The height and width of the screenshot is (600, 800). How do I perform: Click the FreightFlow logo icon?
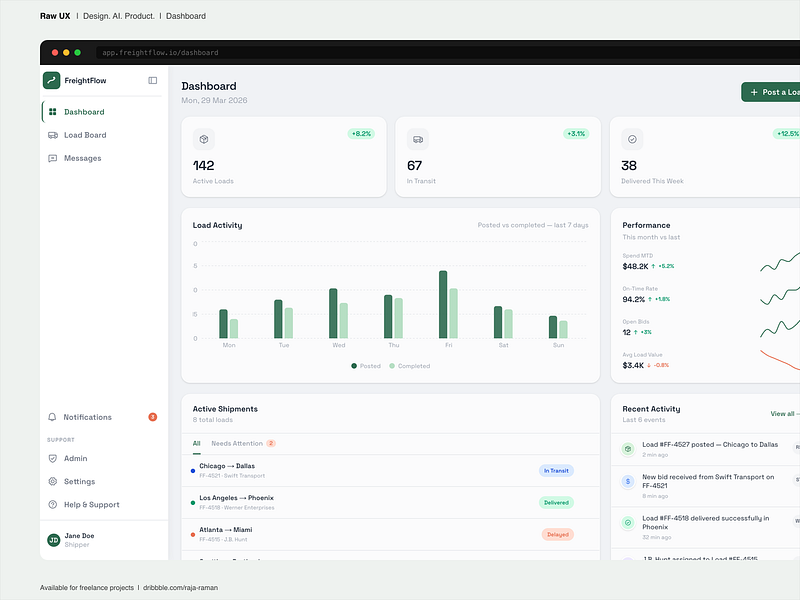52,81
